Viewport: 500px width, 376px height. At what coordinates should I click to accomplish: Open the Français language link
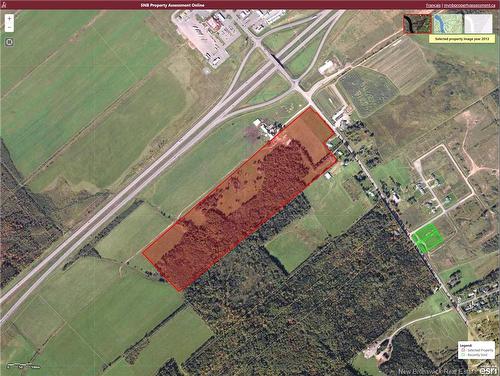[x=434, y=5]
